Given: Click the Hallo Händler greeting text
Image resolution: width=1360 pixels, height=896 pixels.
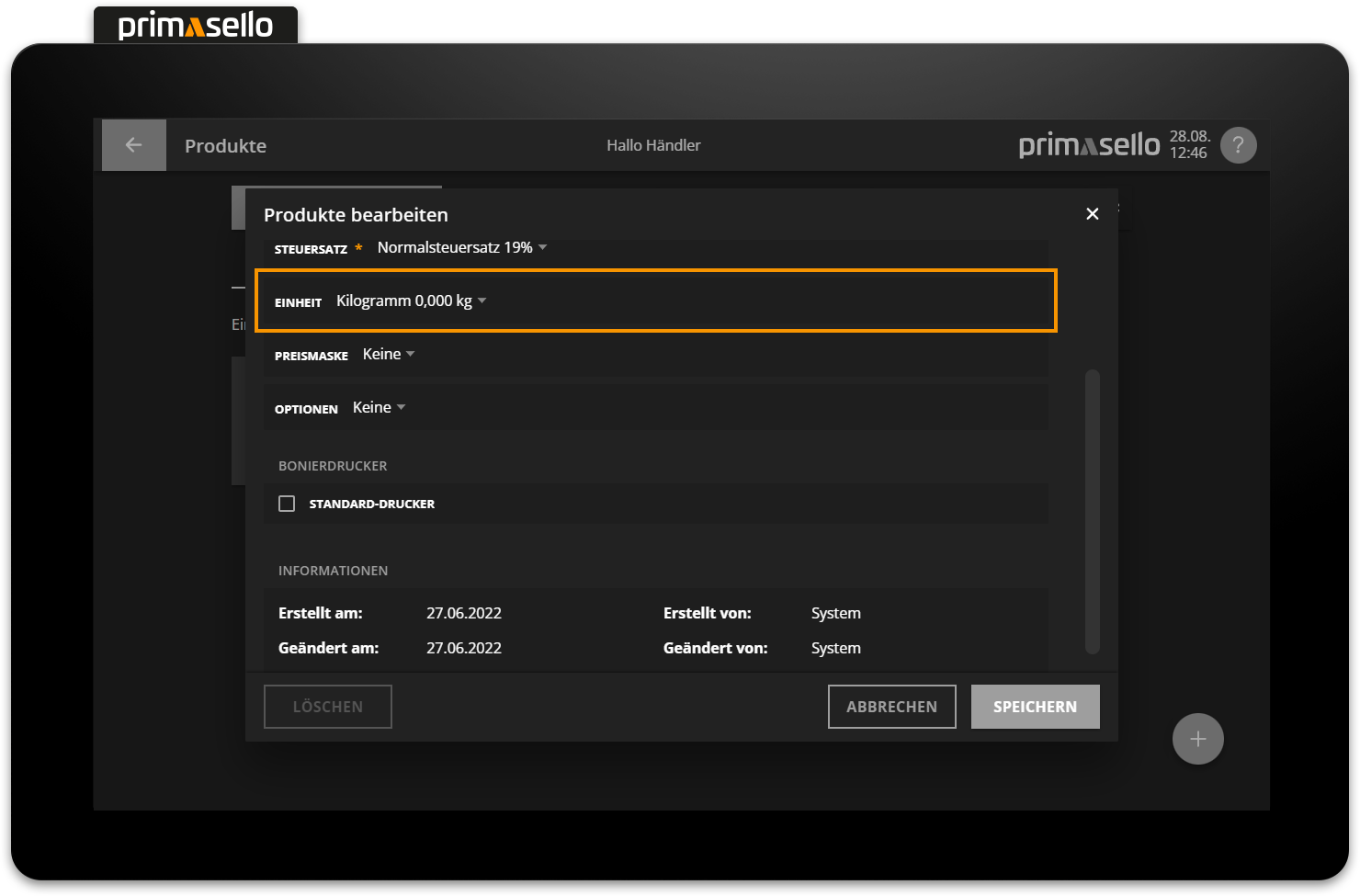Looking at the screenshot, I should click(653, 145).
